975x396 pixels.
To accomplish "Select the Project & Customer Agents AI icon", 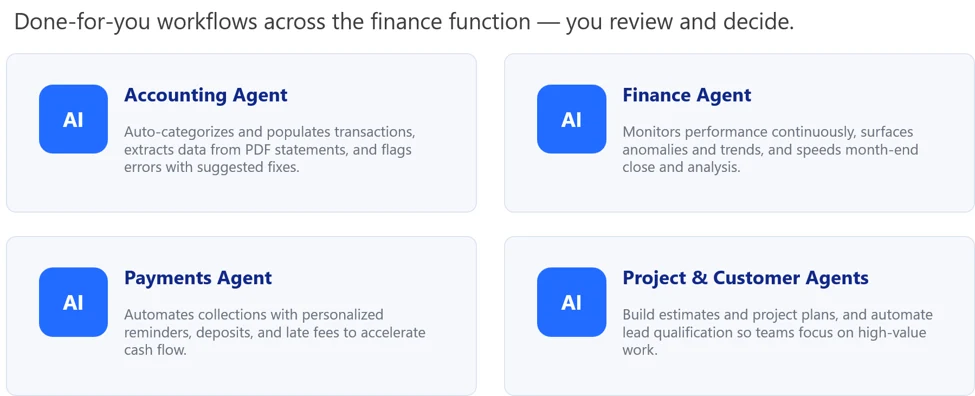I will tap(571, 302).
